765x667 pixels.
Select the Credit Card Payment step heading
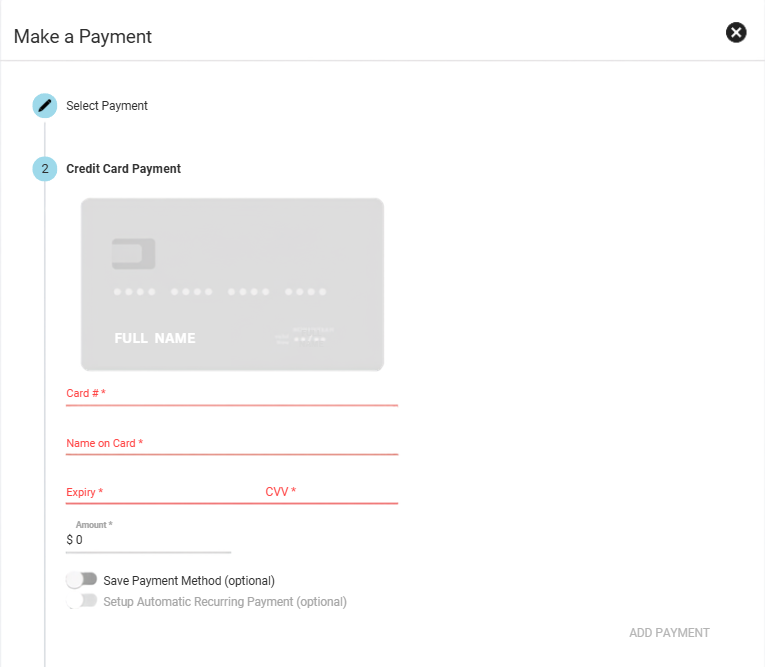[123, 169]
